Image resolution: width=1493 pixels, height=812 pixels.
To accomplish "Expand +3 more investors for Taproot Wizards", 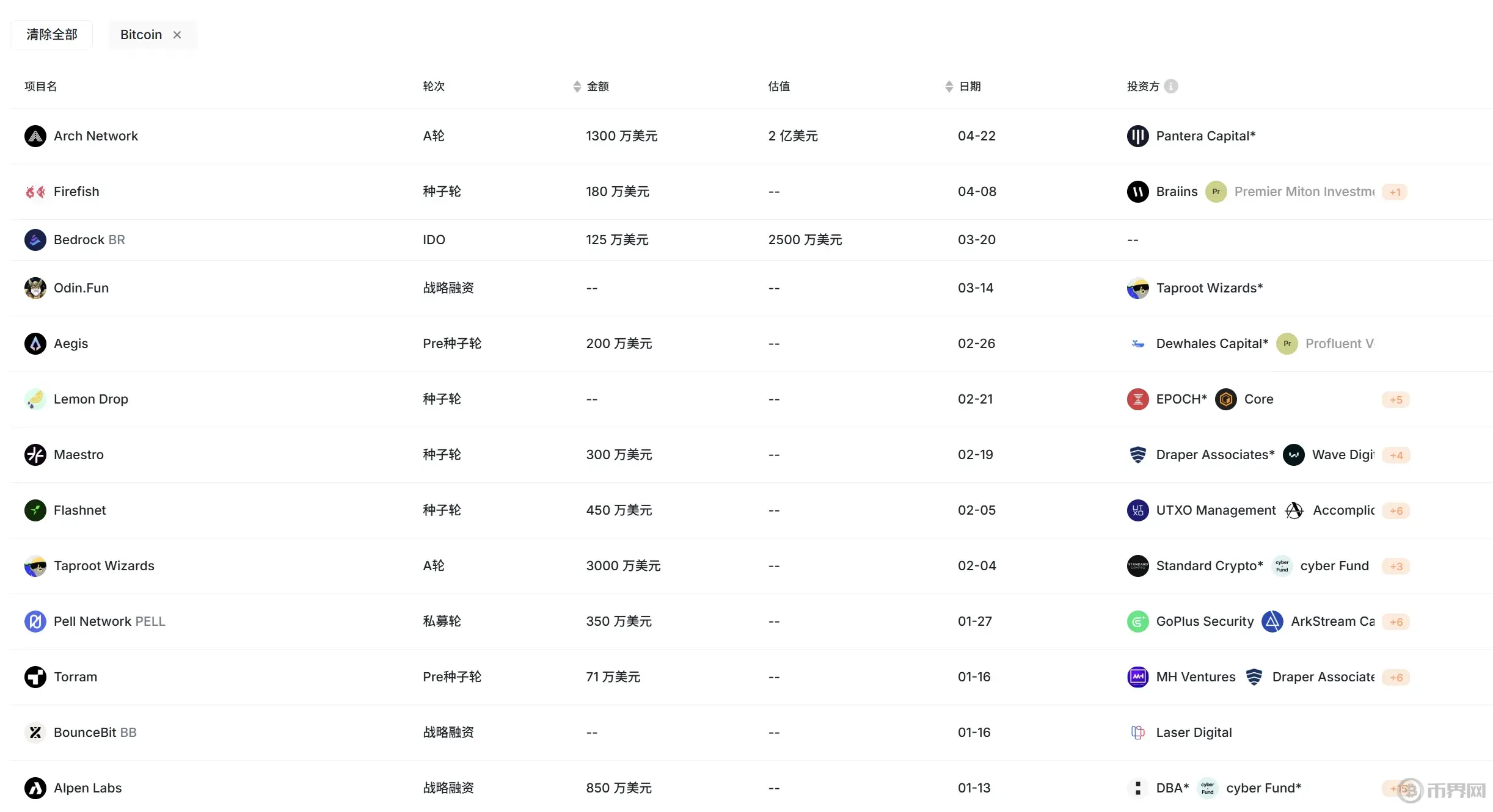I will (1396, 567).
